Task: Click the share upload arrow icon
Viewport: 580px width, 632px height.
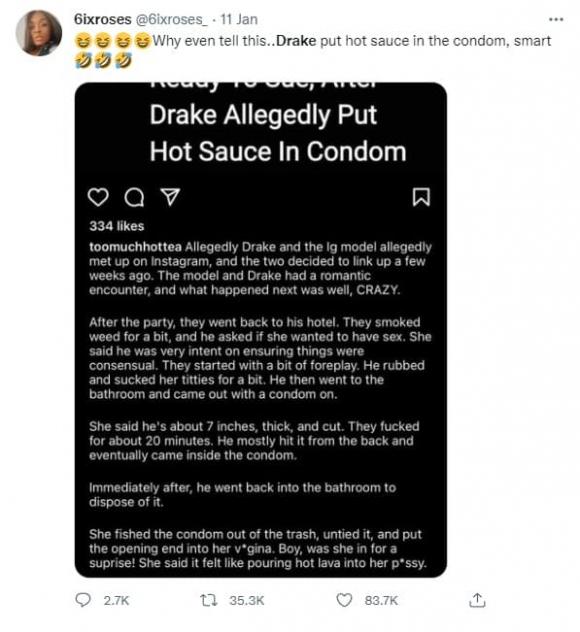Action: coord(477,600)
